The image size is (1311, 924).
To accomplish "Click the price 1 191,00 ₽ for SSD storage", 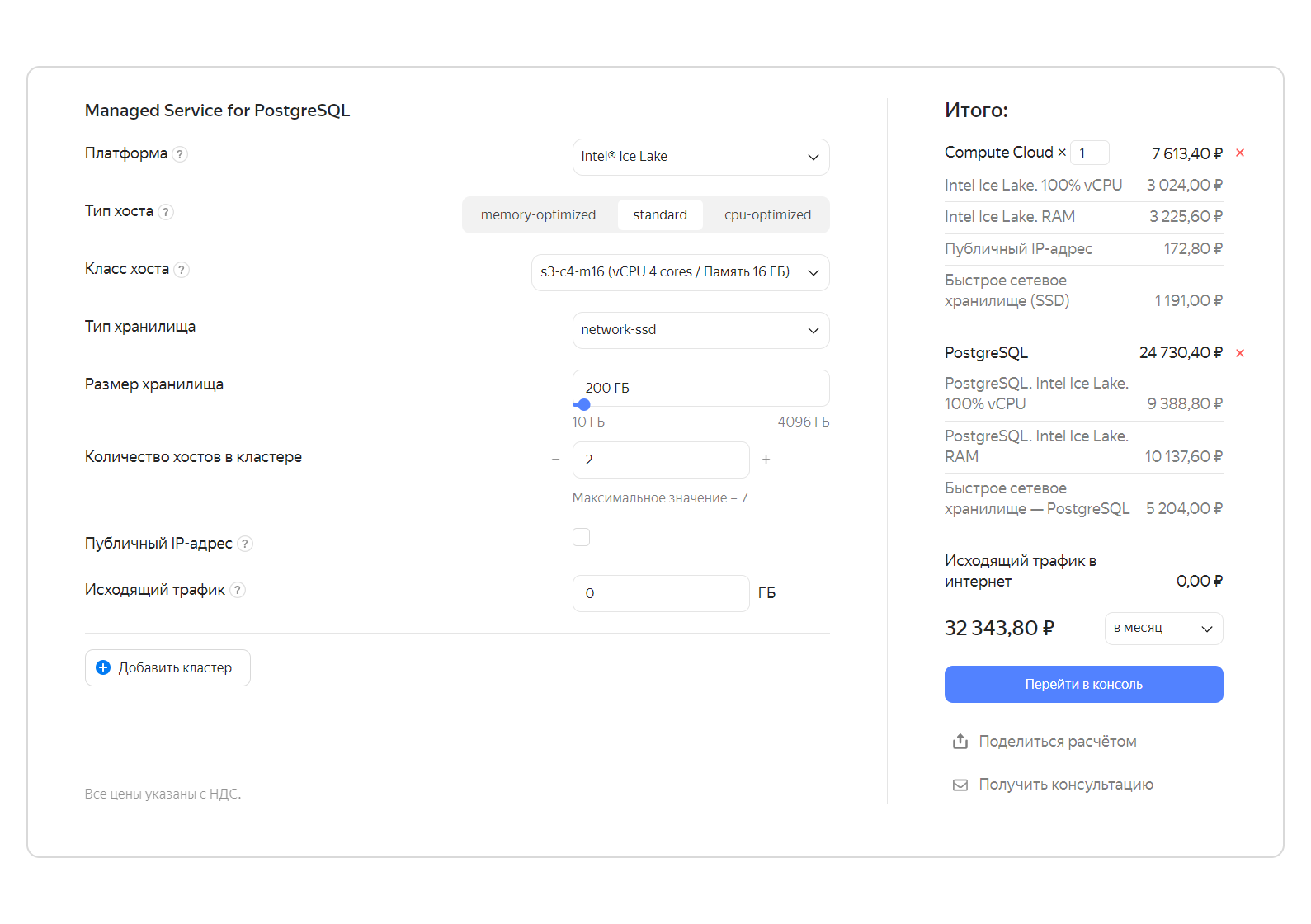I will pos(1189,301).
